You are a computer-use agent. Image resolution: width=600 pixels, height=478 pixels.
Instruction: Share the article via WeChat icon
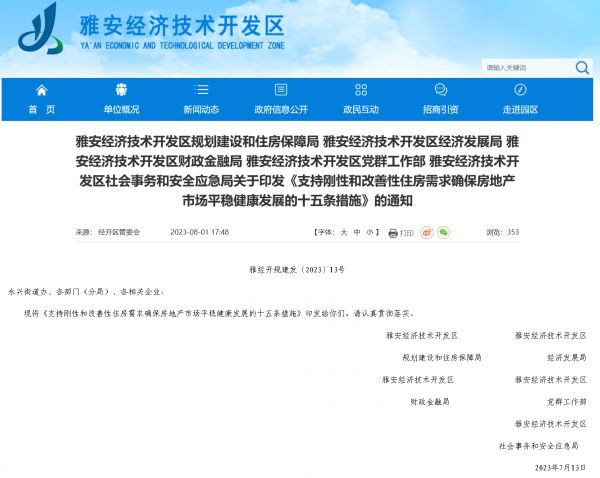[443, 232]
